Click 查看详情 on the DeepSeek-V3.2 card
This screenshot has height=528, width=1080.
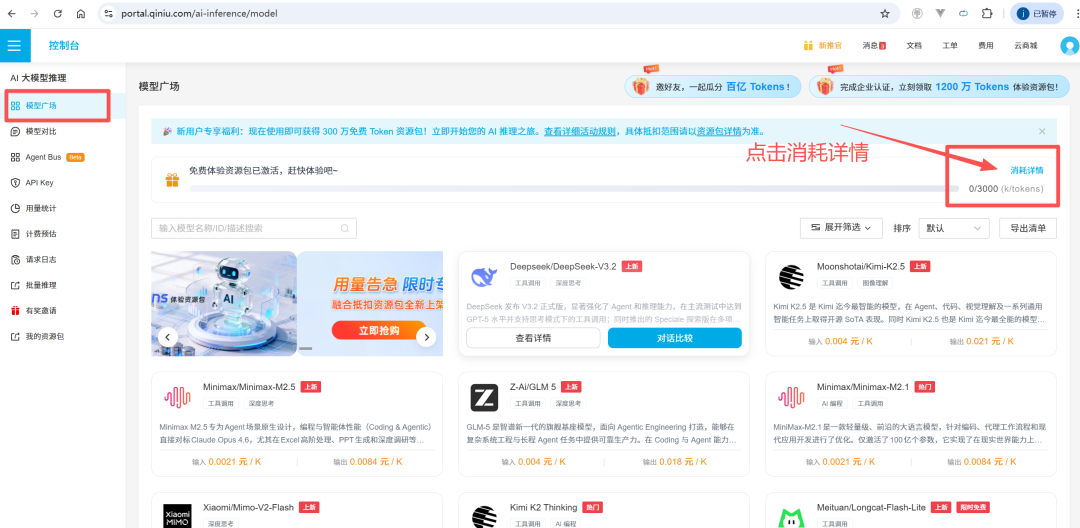[533, 338]
